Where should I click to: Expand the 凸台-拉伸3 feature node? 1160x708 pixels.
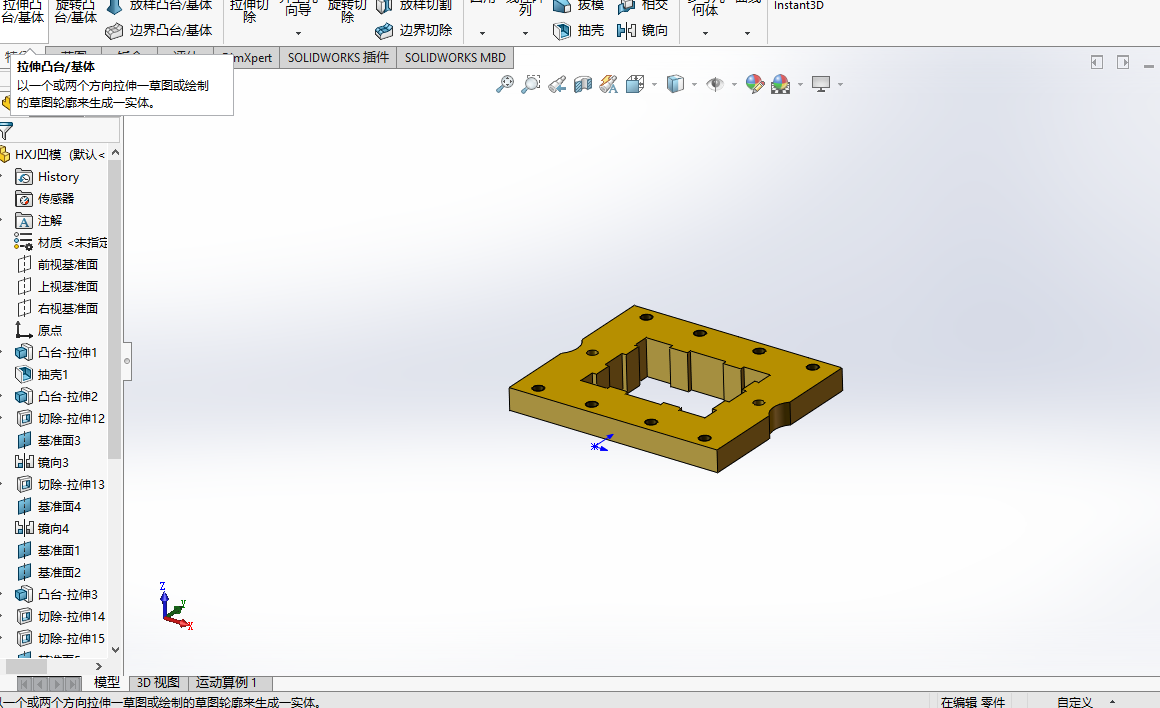click(1, 595)
